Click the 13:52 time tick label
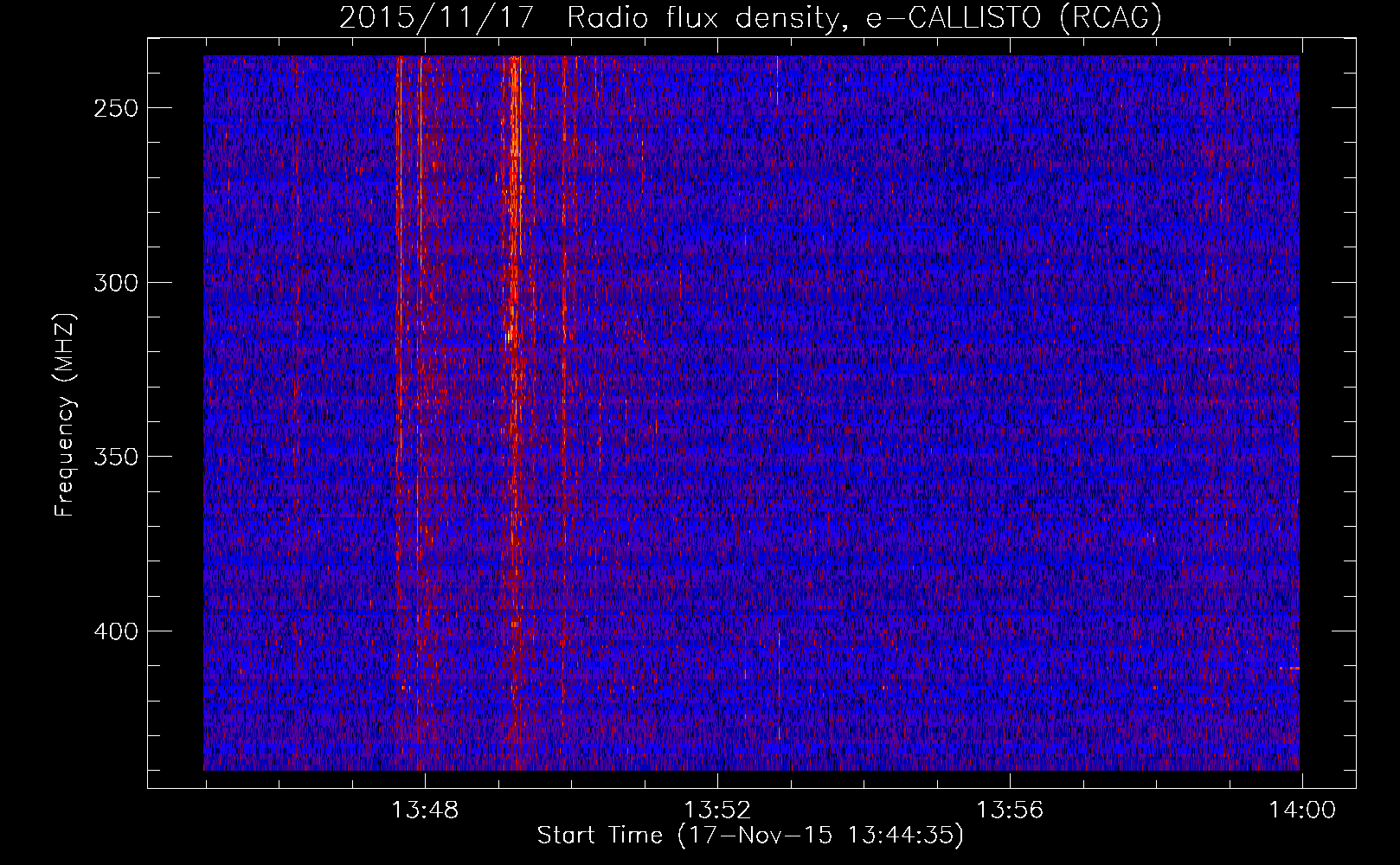Image resolution: width=1400 pixels, height=865 pixels. click(x=717, y=811)
